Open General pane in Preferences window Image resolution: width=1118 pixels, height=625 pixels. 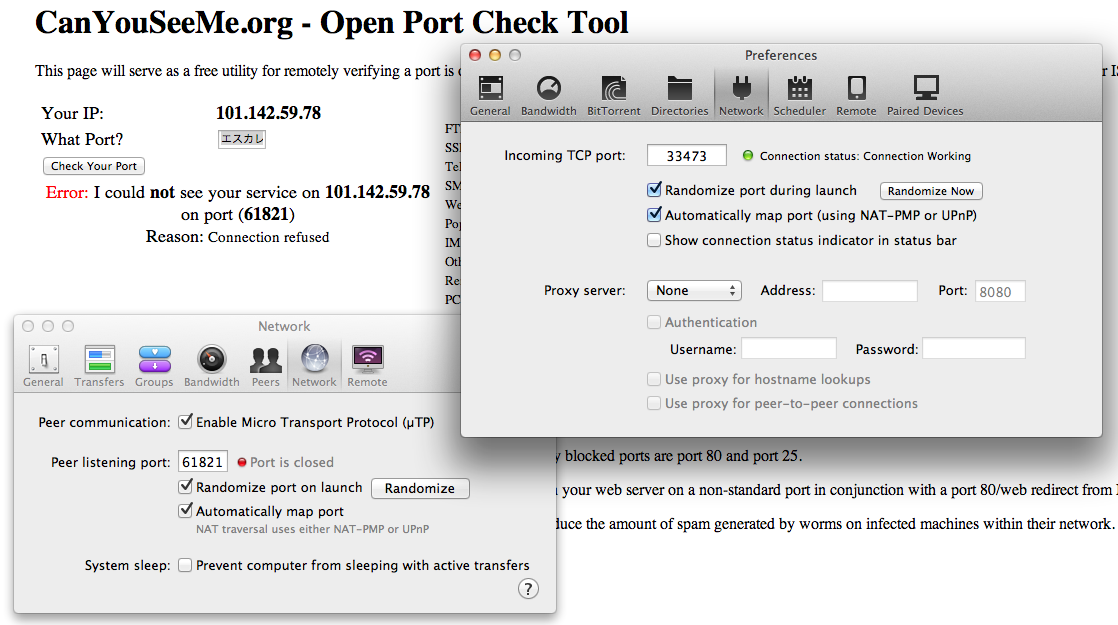pos(490,95)
